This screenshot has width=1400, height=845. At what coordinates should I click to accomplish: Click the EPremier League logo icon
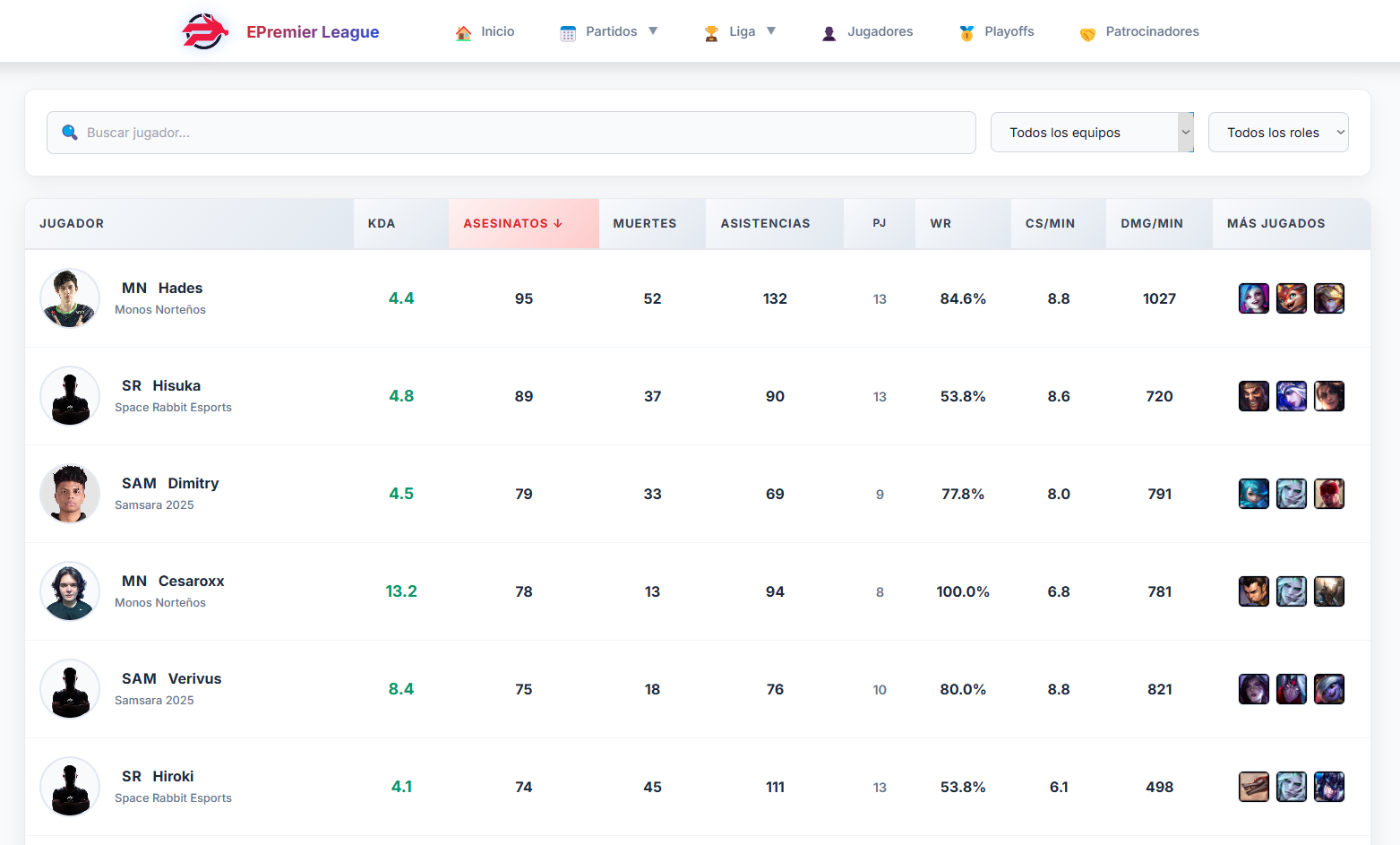pyautogui.click(x=204, y=31)
